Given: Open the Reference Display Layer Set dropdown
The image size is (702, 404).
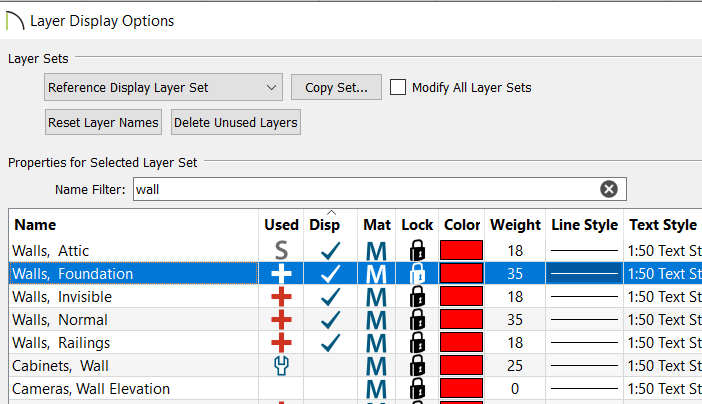Looking at the screenshot, I should [x=163, y=87].
